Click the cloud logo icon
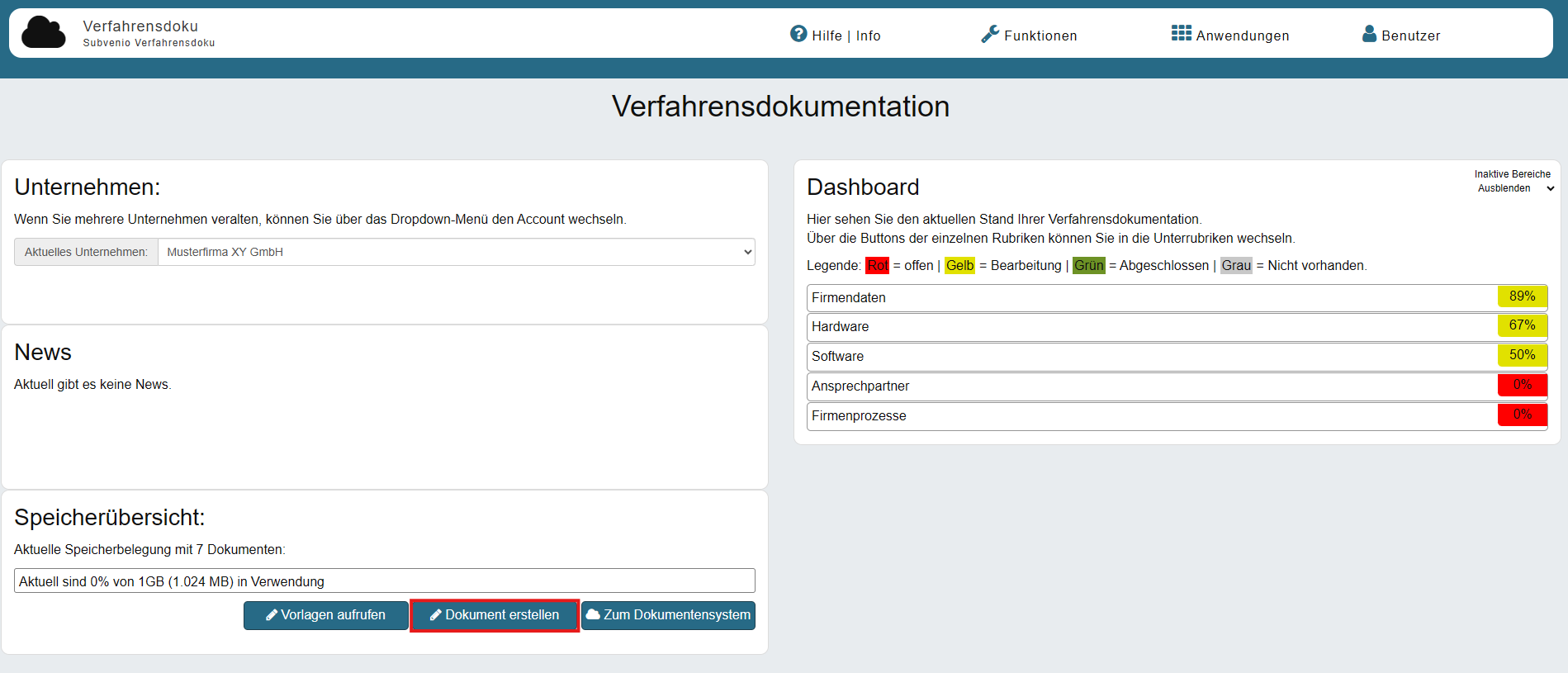 pos(44,33)
